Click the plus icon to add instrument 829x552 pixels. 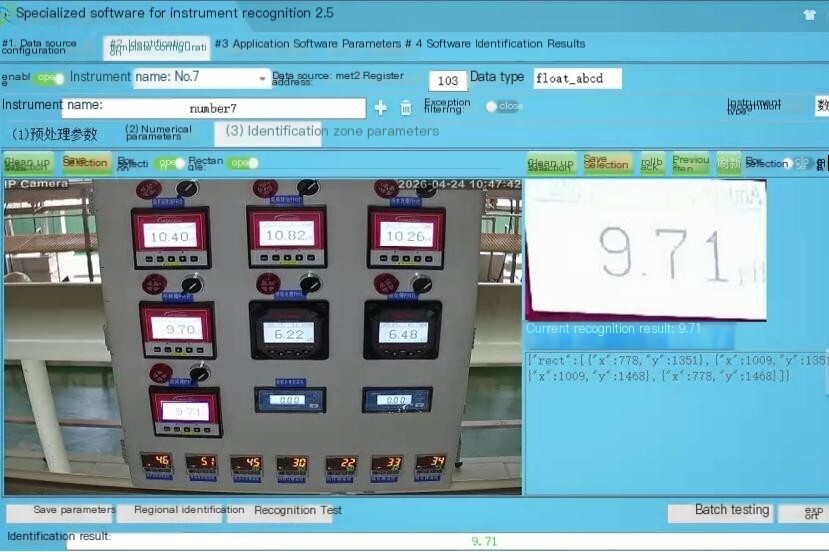(381, 108)
